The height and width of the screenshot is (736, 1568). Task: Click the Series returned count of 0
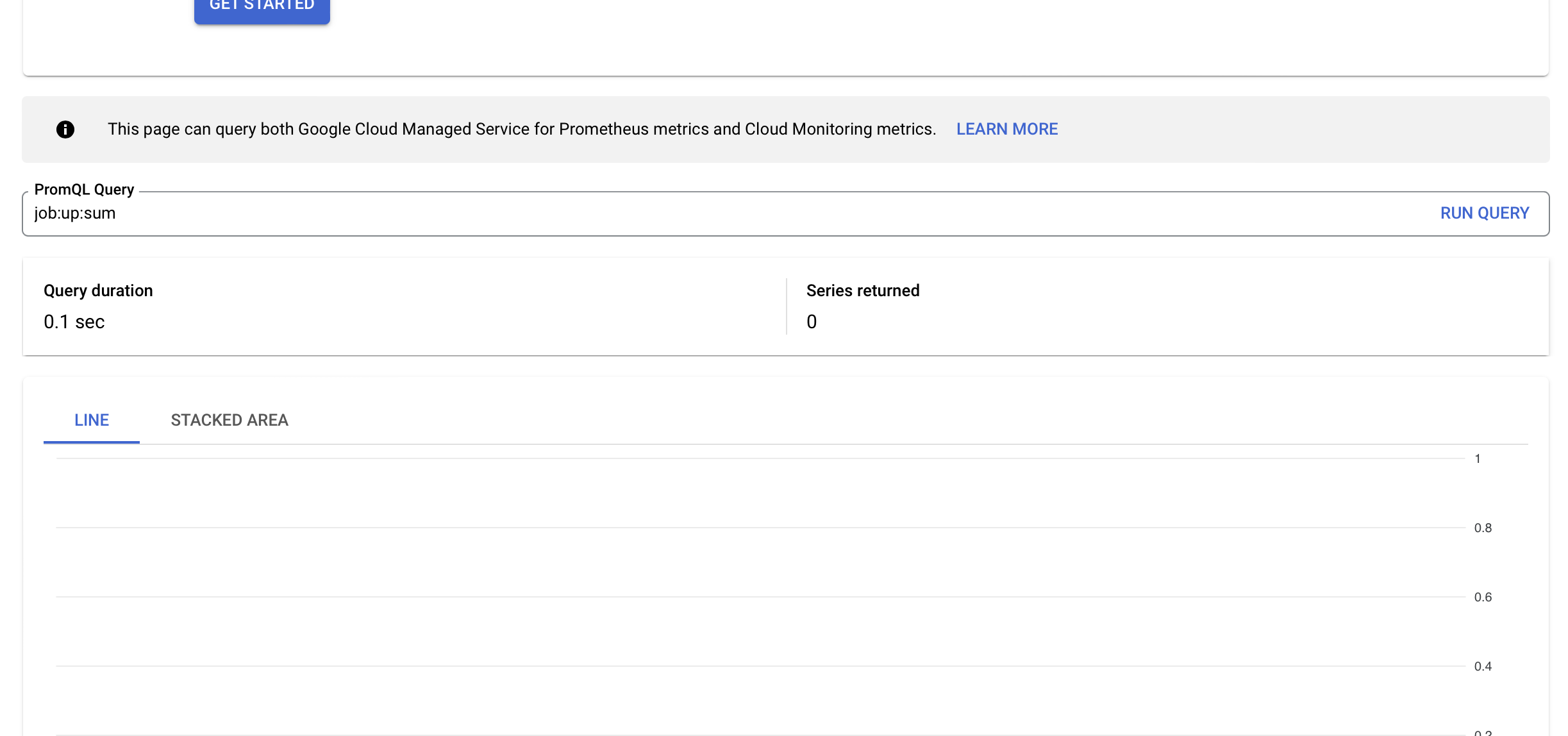point(811,322)
